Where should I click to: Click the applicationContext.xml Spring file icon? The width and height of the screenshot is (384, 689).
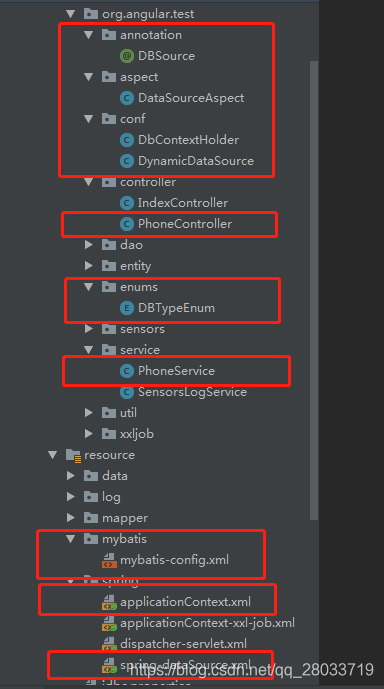[109, 602]
